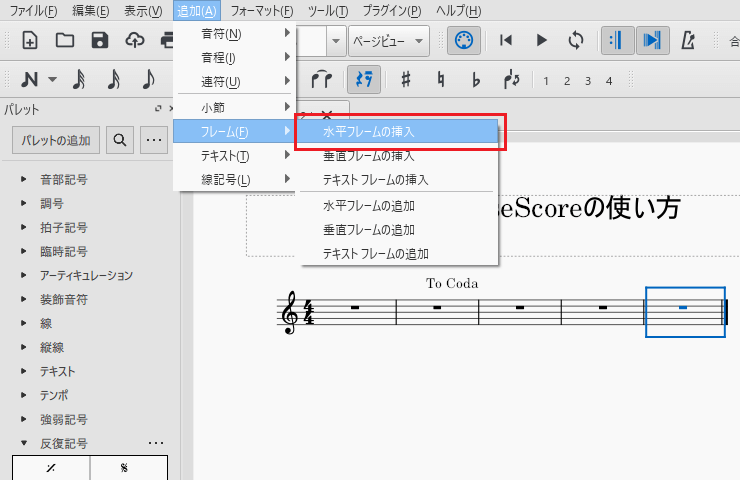Select 水平フレームの挿入 menu entry
The height and width of the screenshot is (480, 740).
pos(396,132)
